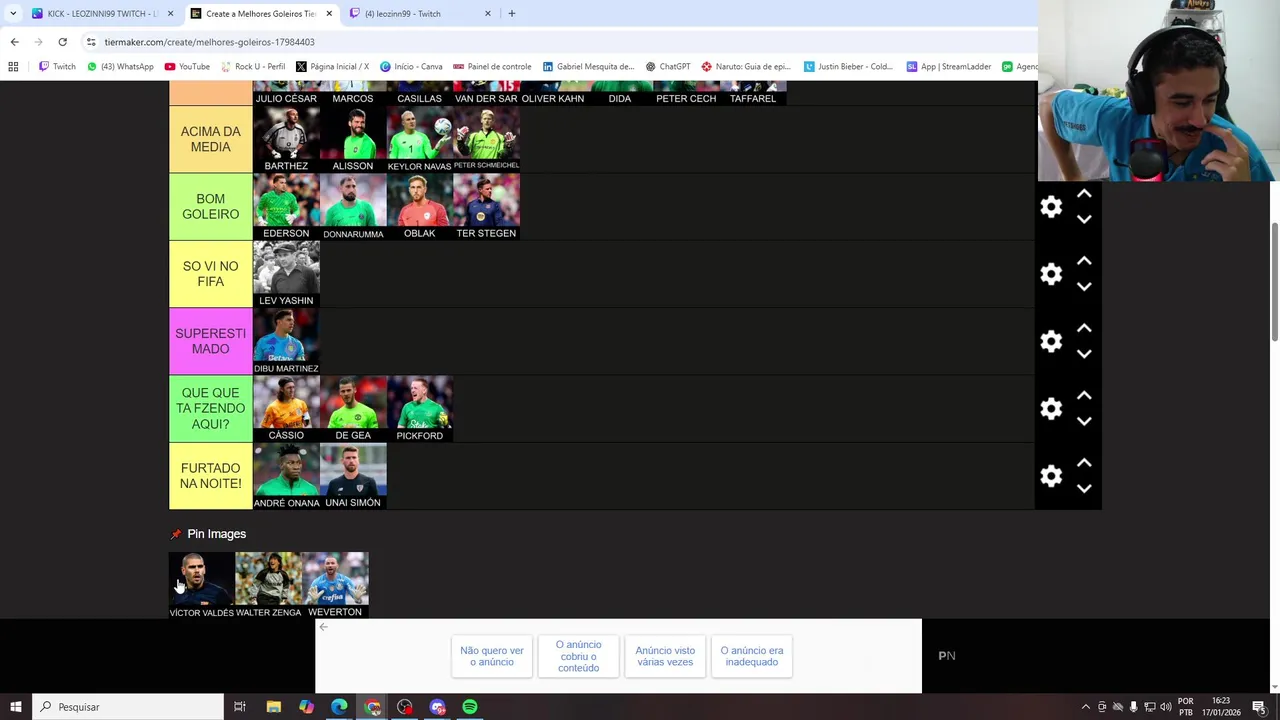Open (43) WhatsApp bookmark
The width and height of the screenshot is (1280, 720).
pos(120,67)
